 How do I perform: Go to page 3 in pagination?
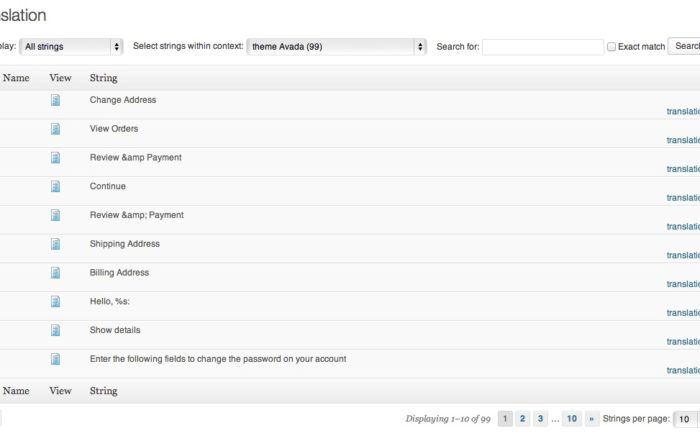[540, 419]
